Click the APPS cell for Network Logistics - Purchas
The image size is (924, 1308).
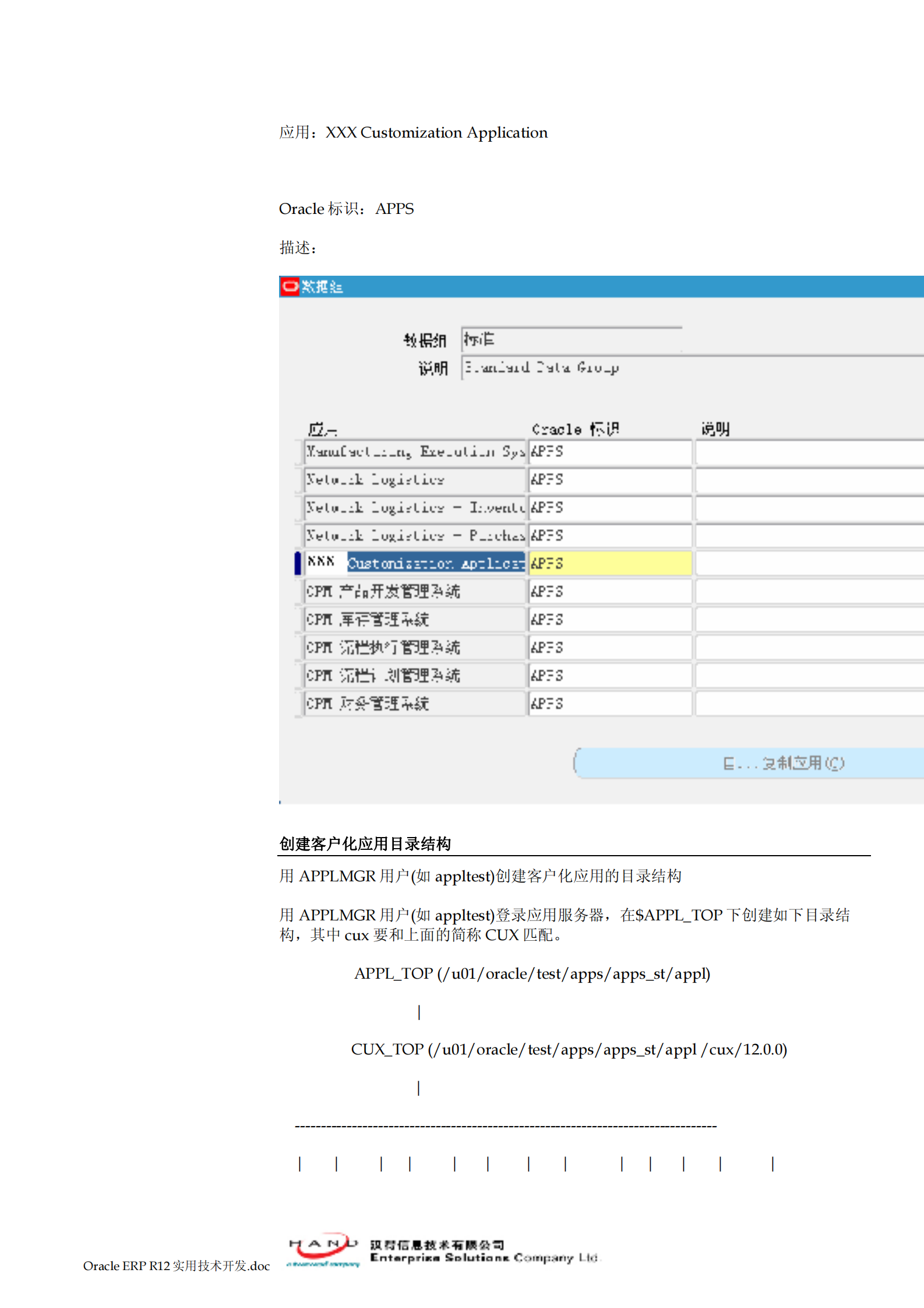(x=610, y=536)
